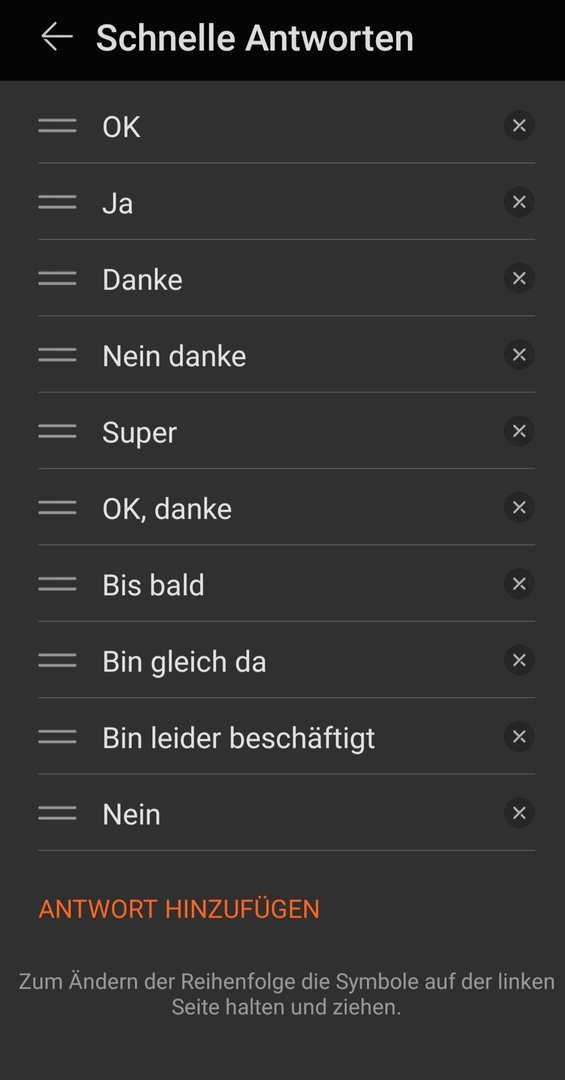Click ANTWORT HINZUFÜGEN to add reply
The height and width of the screenshot is (1080, 565).
click(179, 909)
